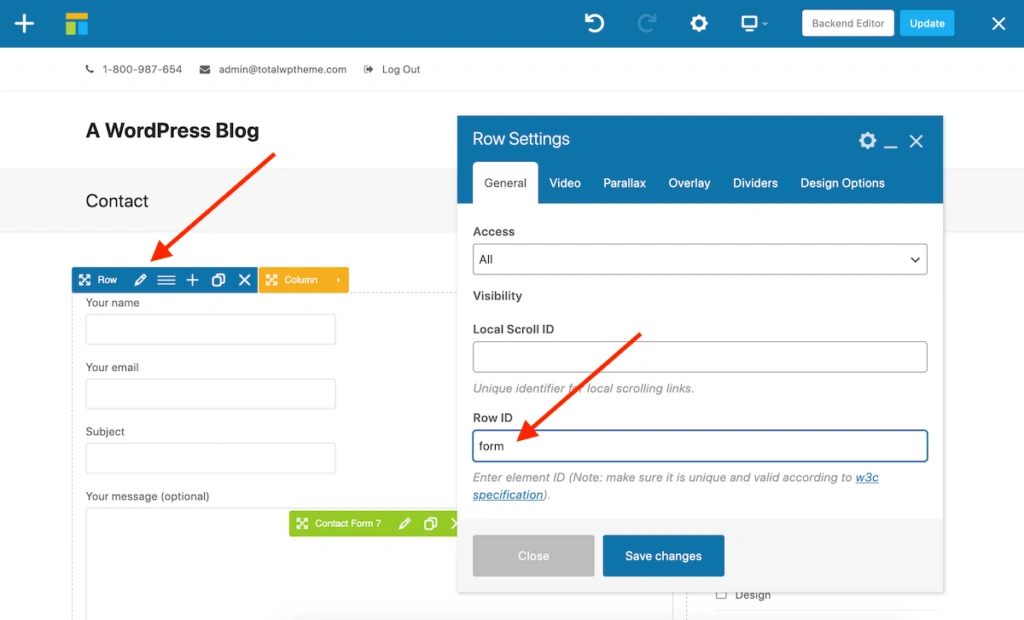Click the Add Element plus icon
Viewport: 1024px width, 620px height.
24,24
